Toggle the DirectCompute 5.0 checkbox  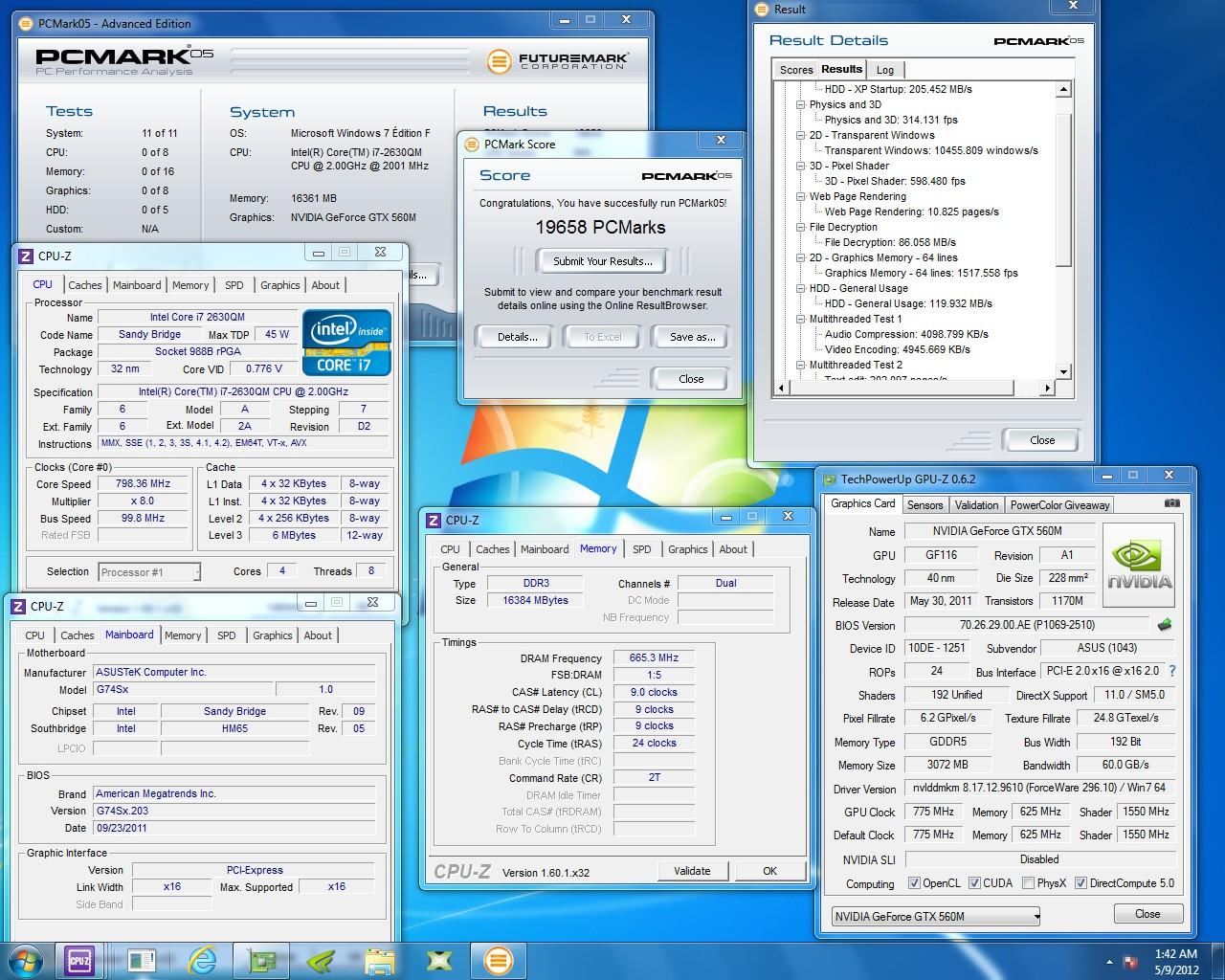coord(1081,883)
